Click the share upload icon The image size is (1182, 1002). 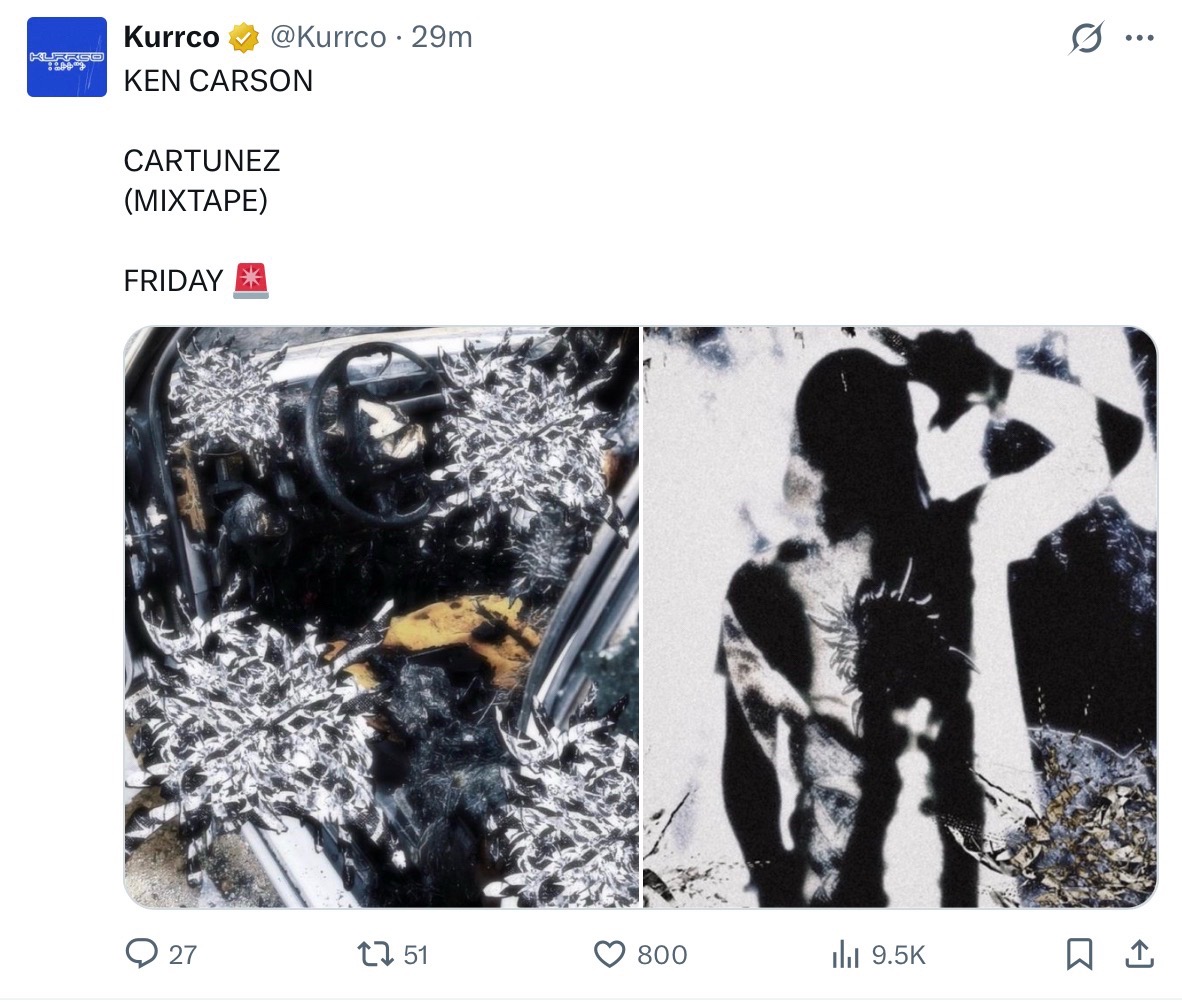[1139, 954]
